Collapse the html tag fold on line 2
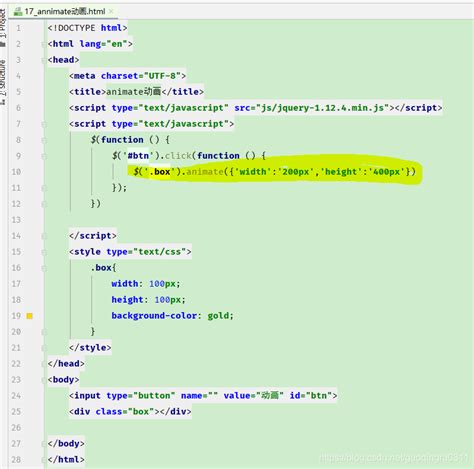The image size is (474, 469). tap(44, 44)
